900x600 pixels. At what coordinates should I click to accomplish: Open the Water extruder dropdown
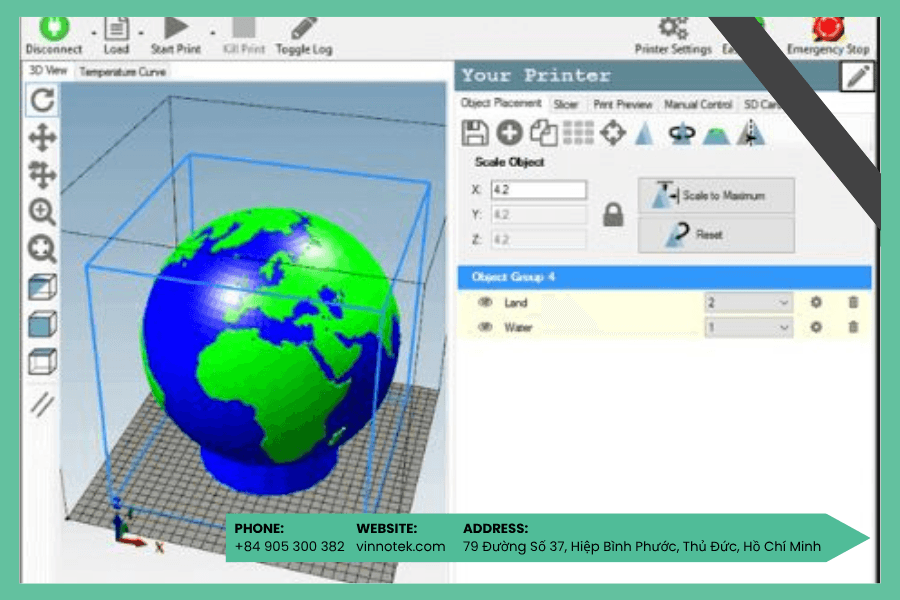[748, 328]
